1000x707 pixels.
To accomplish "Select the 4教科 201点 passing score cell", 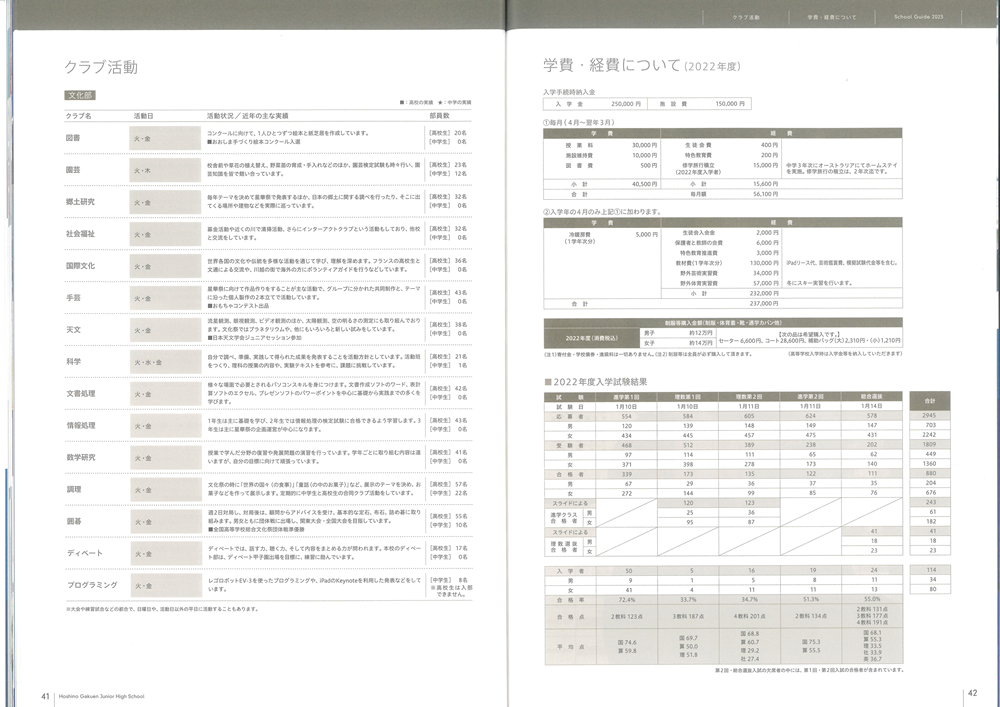I will coord(749,616).
